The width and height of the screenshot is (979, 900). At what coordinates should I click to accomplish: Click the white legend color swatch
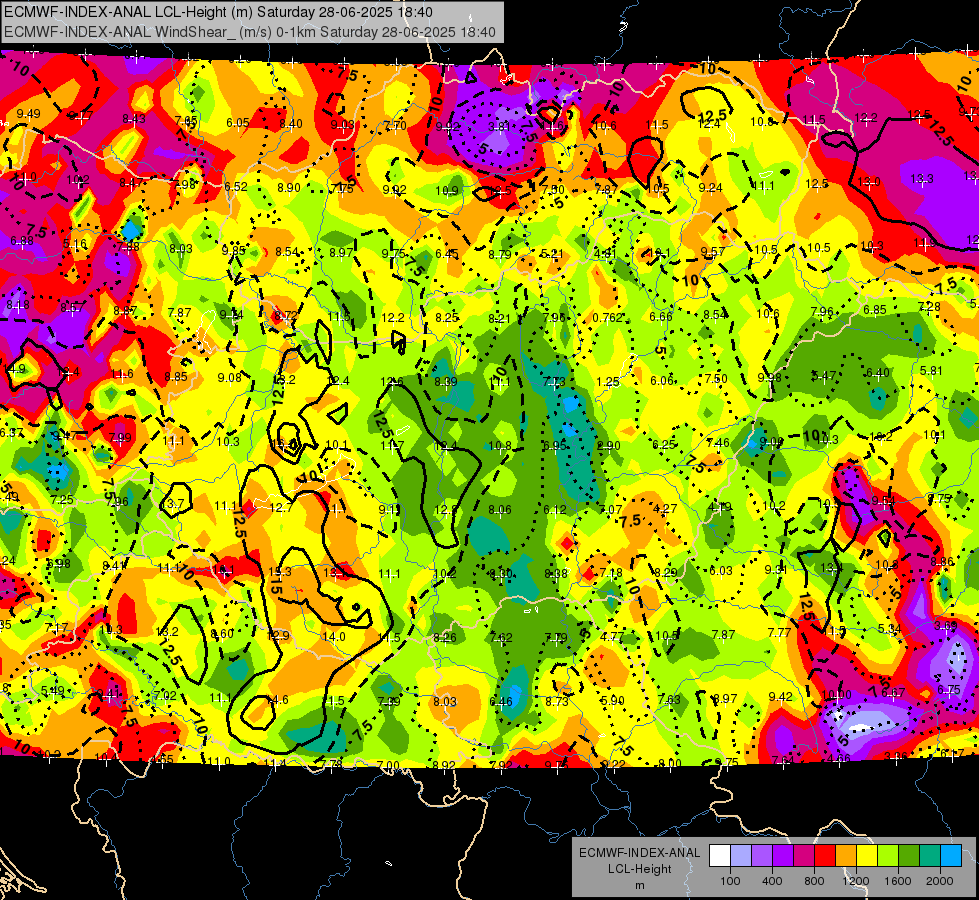click(x=720, y=856)
